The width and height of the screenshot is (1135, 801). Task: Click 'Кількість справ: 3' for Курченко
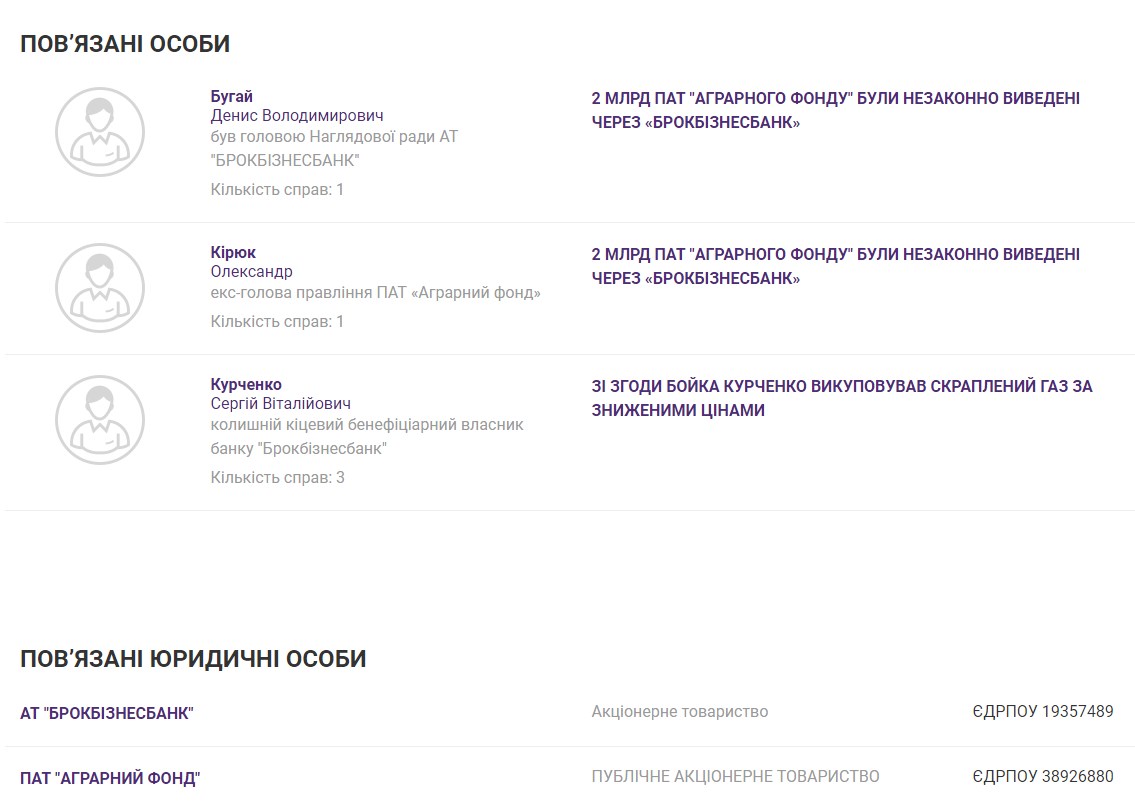pyautogui.click(x=277, y=477)
